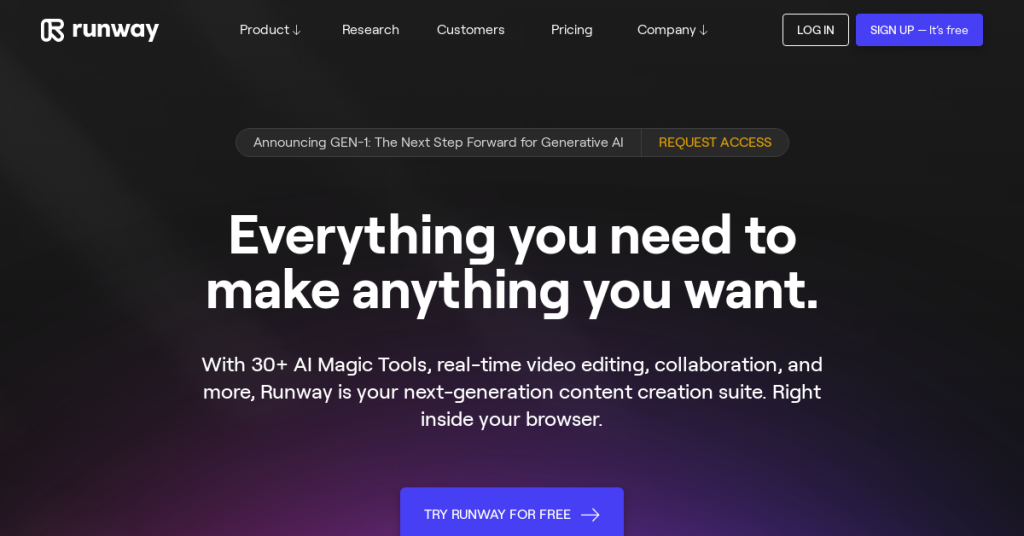The width and height of the screenshot is (1024, 536).
Task: Expand the Company menu
Action: tap(673, 30)
